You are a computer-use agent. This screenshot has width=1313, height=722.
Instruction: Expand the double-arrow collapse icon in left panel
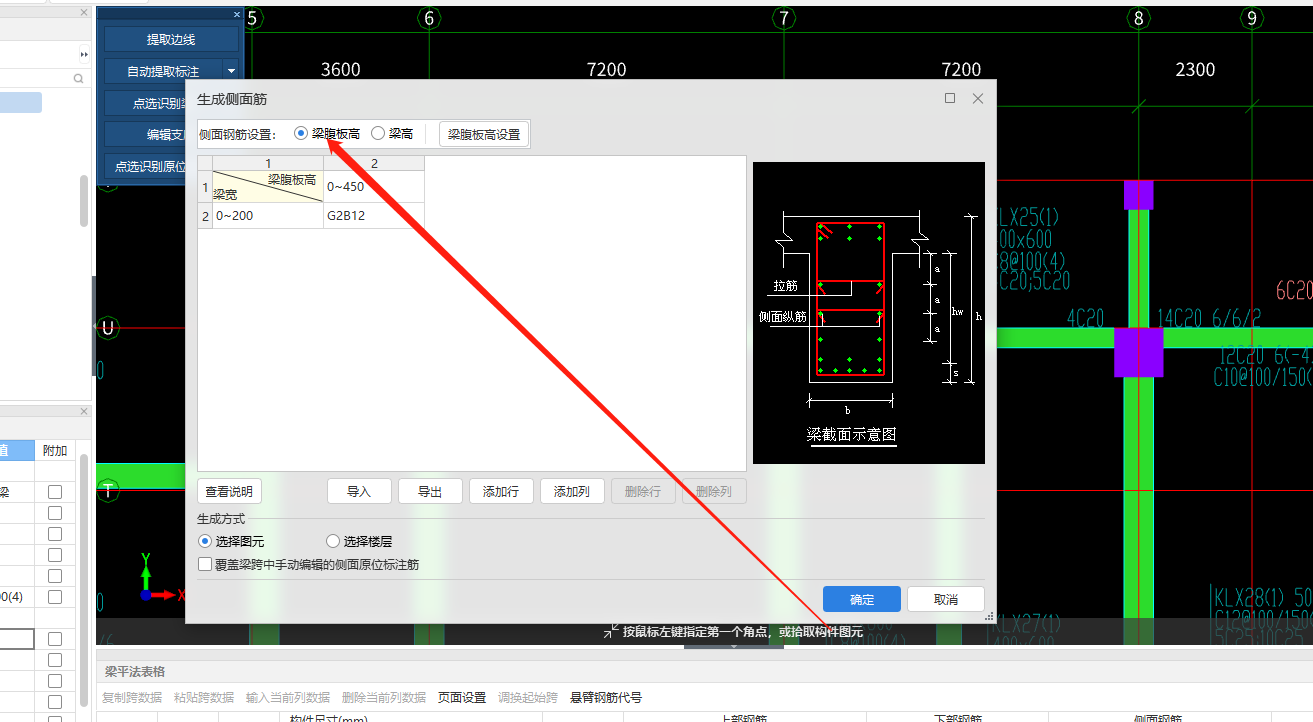click(84, 54)
